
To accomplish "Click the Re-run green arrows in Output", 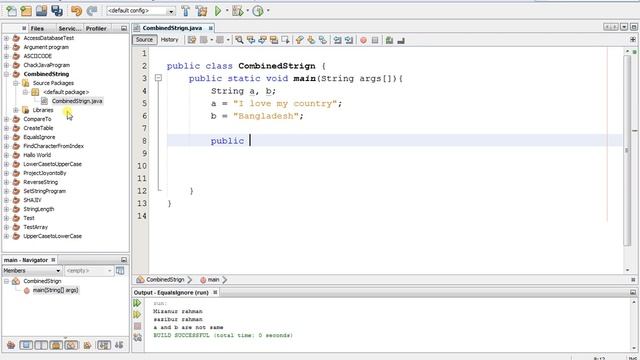I will click(x=137, y=303).
